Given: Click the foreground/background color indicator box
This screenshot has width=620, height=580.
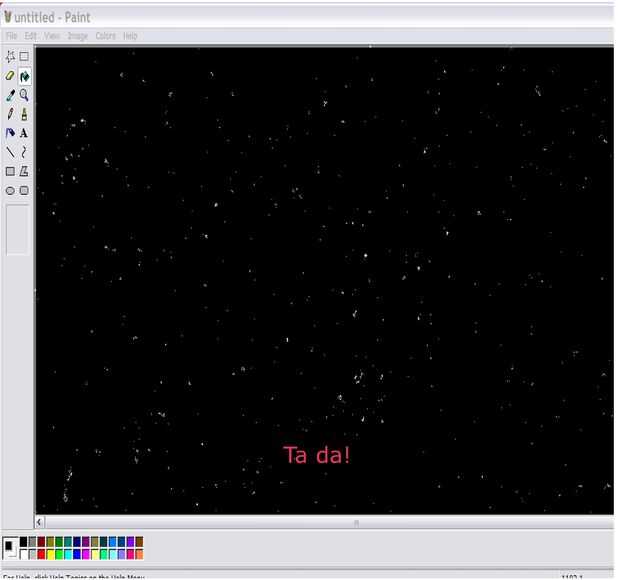Looking at the screenshot, I should coord(10,548).
